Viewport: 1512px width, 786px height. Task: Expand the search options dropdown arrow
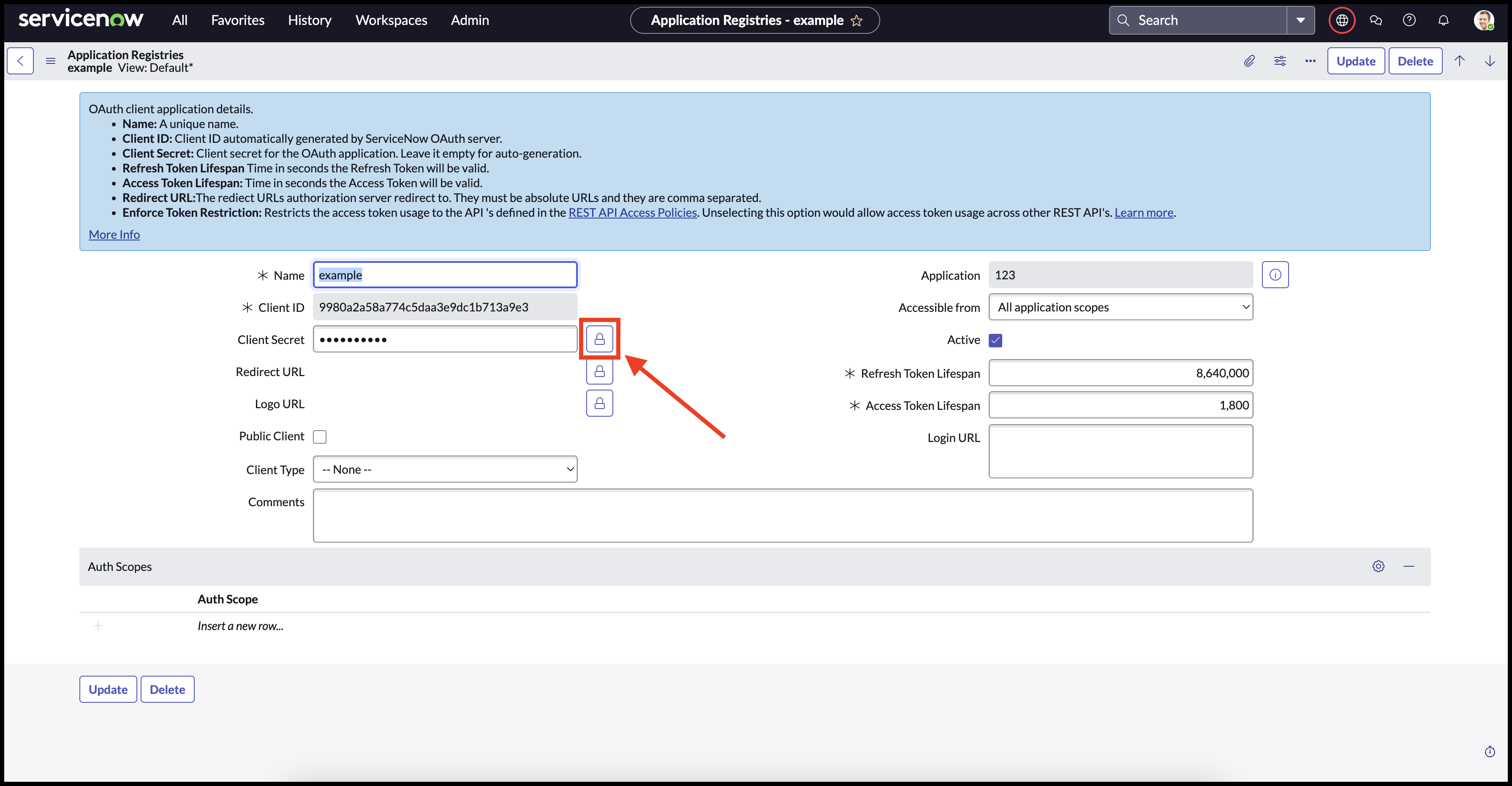coord(1301,21)
